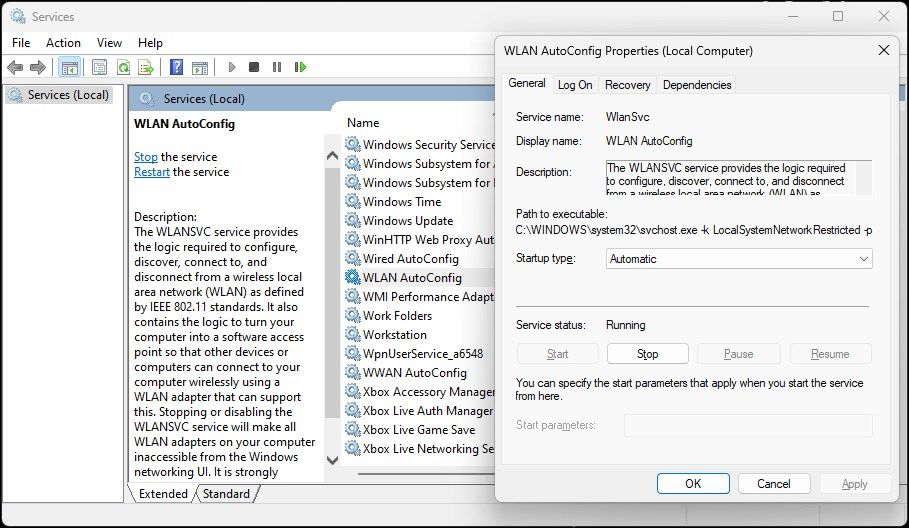Screen dimensions: 909x528
Task: Click Stop button in Properties dialog
Action: point(647,354)
